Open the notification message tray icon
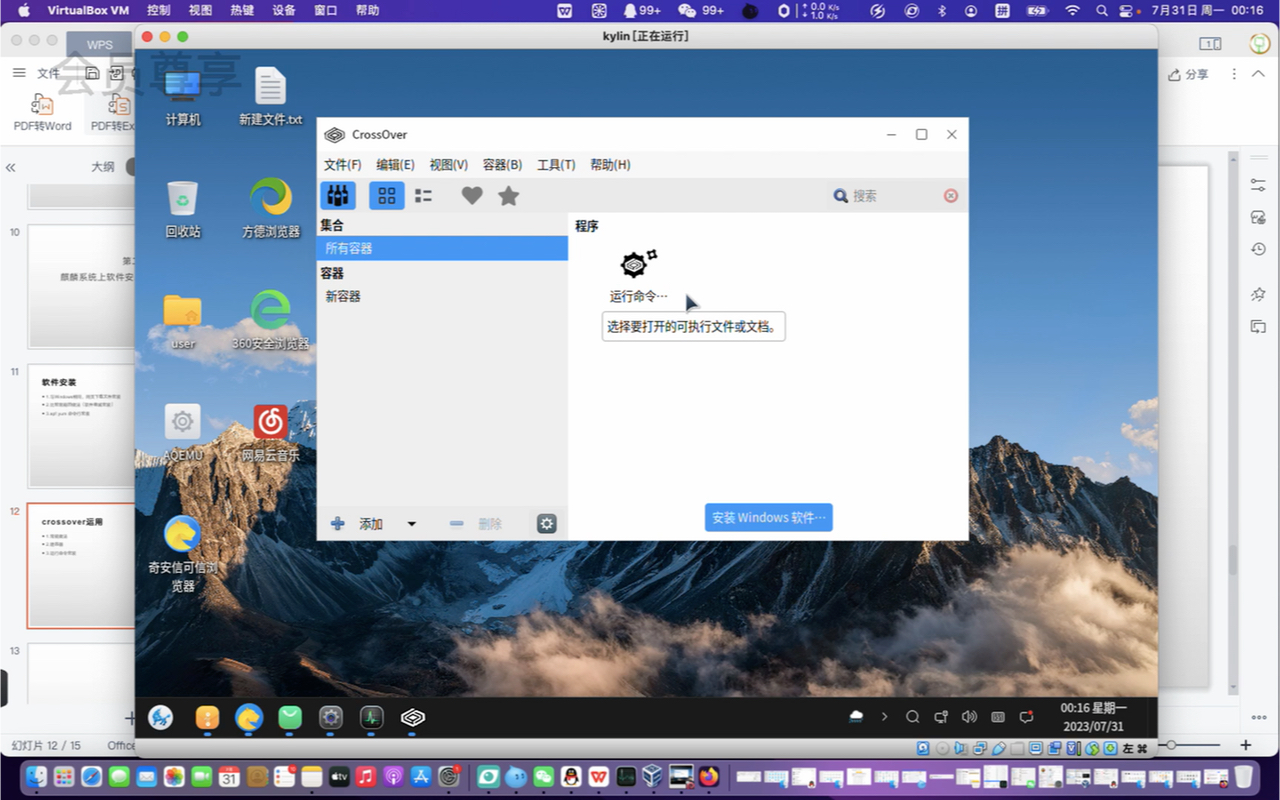The height and width of the screenshot is (800, 1280). 1026,717
